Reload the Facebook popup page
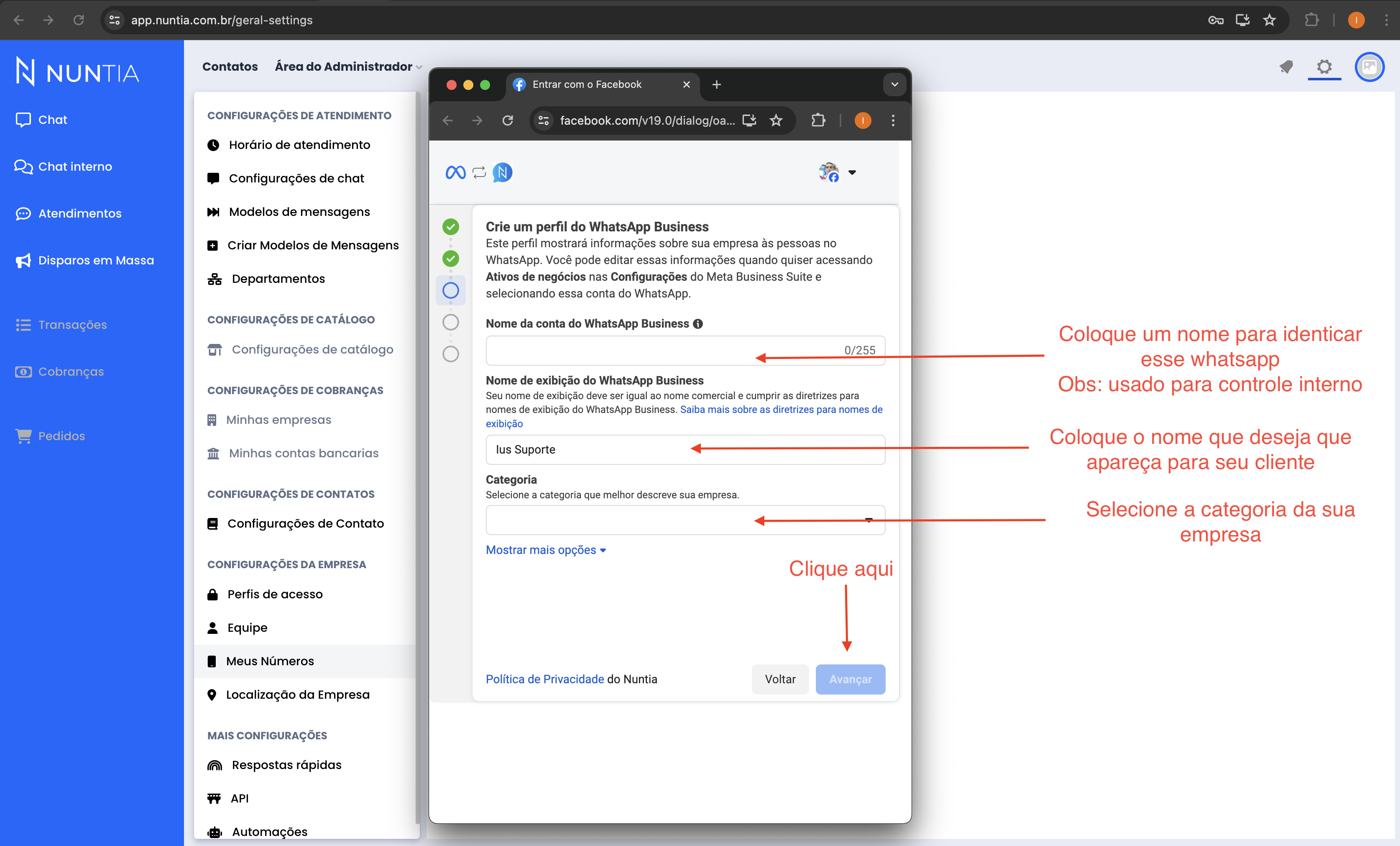This screenshot has height=846, width=1400. click(507, 120)
